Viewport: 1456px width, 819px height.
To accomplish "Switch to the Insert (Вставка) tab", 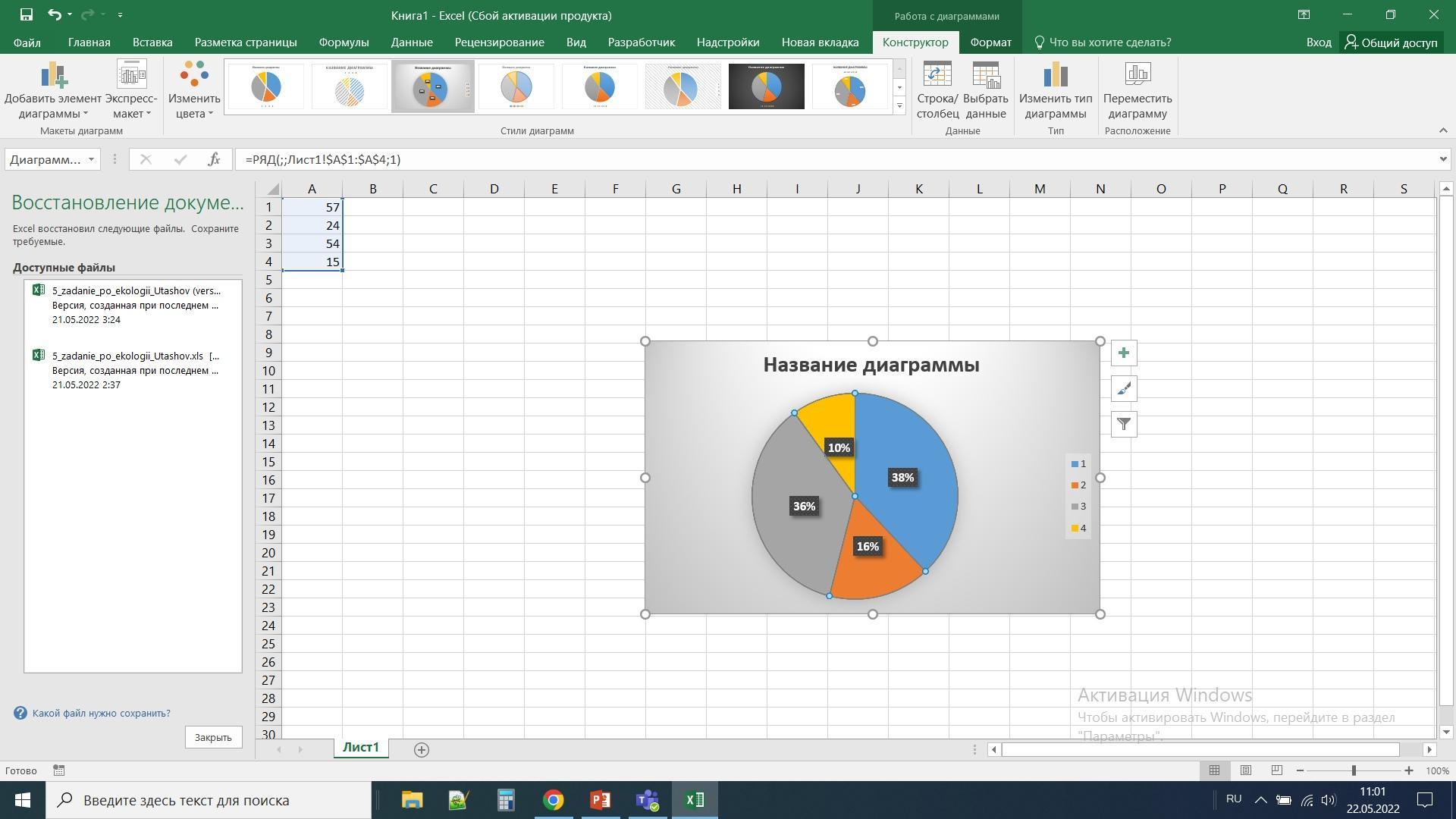I will pyautogui.click(x=152, y=42).
